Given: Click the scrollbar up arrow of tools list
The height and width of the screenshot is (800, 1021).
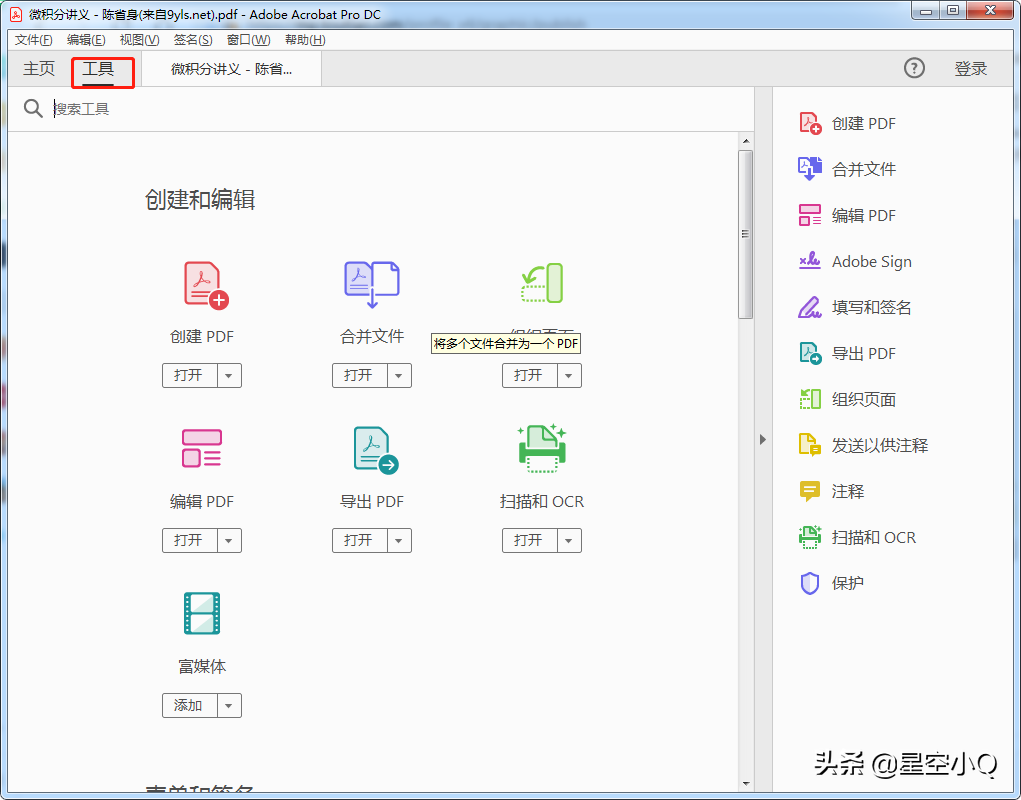Looking at the screenshot, I should tap(746, 141).
